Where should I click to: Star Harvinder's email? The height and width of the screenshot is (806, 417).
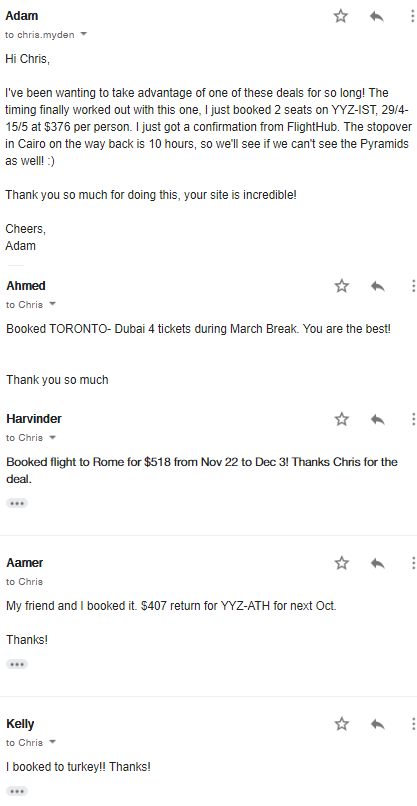point(341,419)
